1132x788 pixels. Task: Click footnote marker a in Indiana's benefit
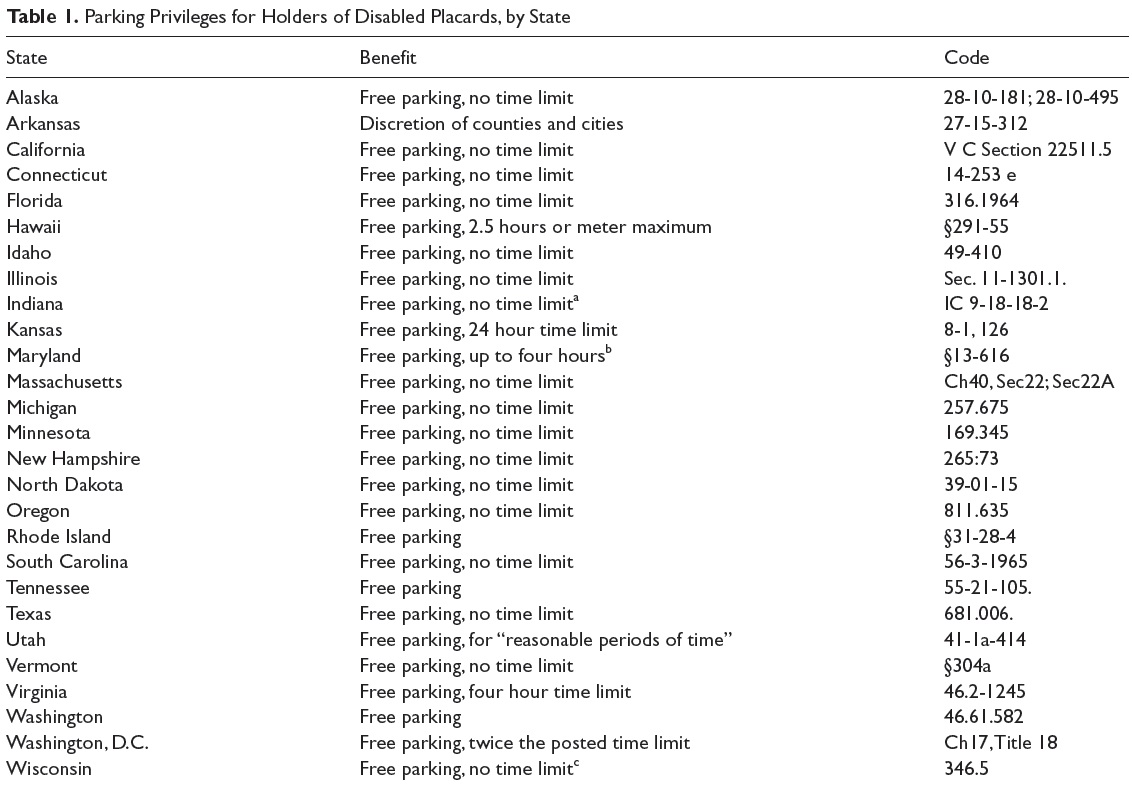[578, 299]
